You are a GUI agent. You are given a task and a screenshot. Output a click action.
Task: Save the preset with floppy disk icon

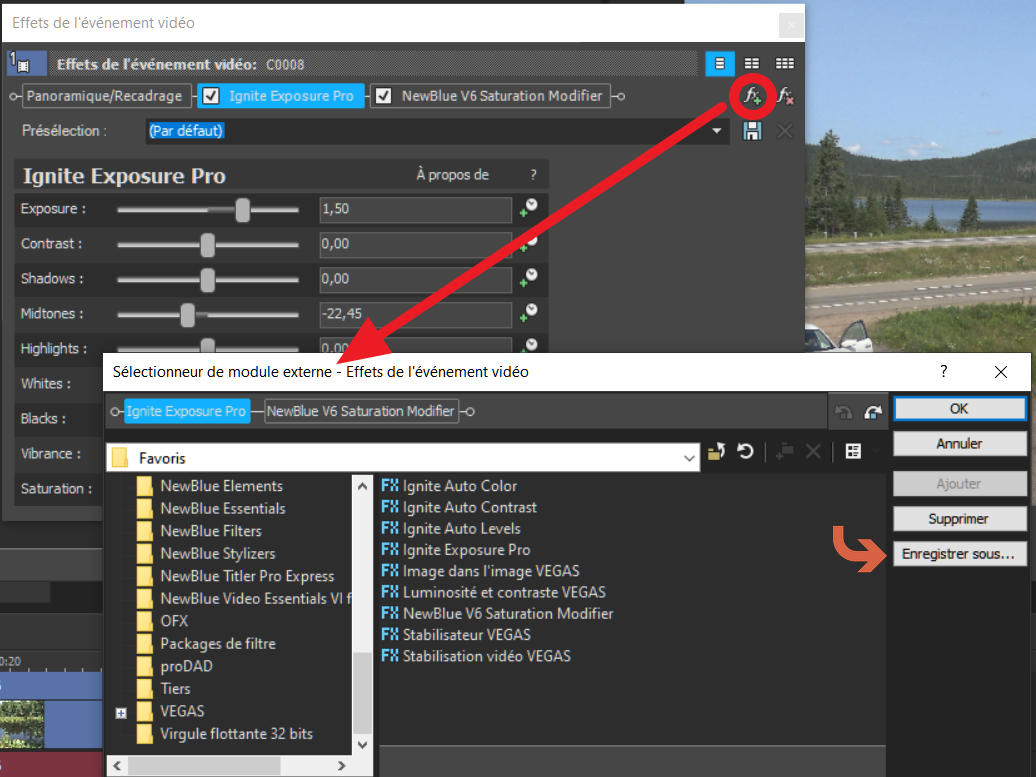(x=752, y=131)
